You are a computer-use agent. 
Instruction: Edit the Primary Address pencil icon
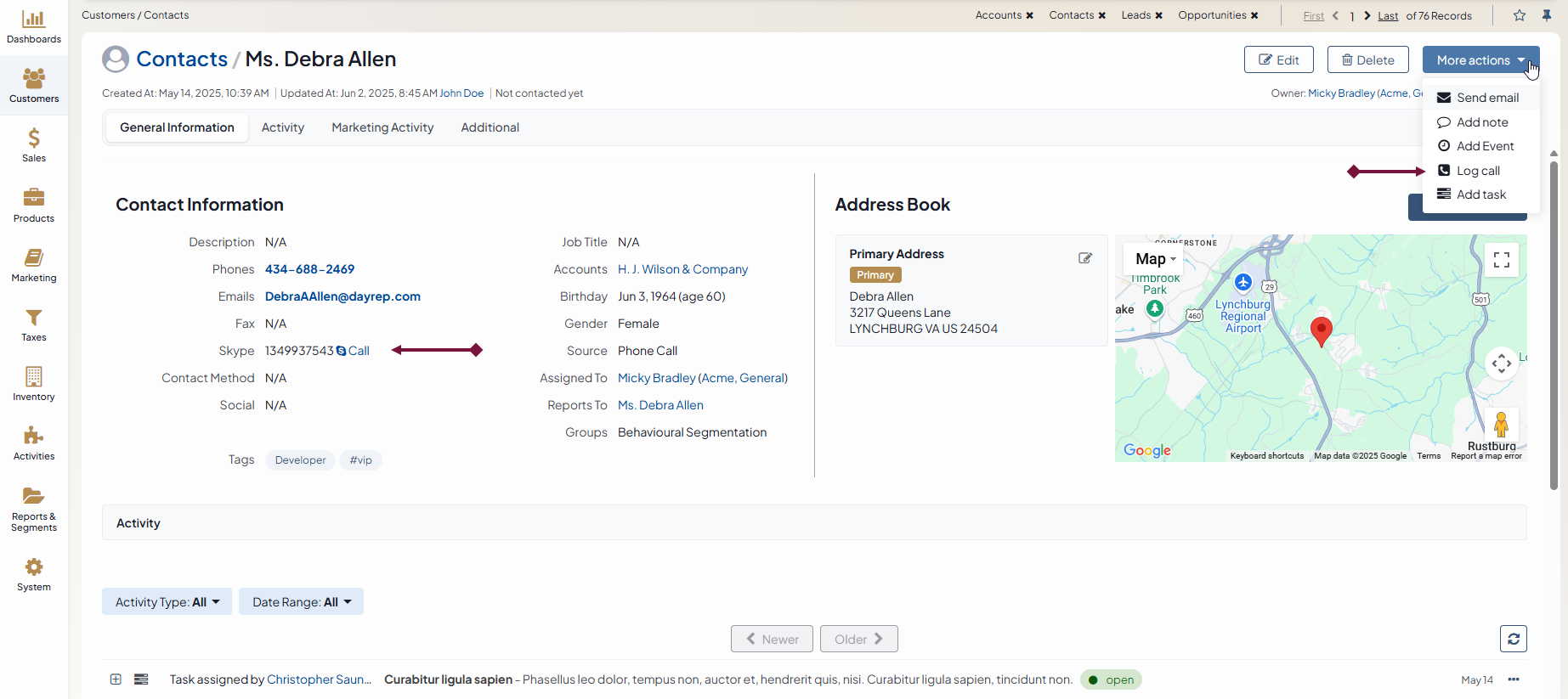(1085, 258)
